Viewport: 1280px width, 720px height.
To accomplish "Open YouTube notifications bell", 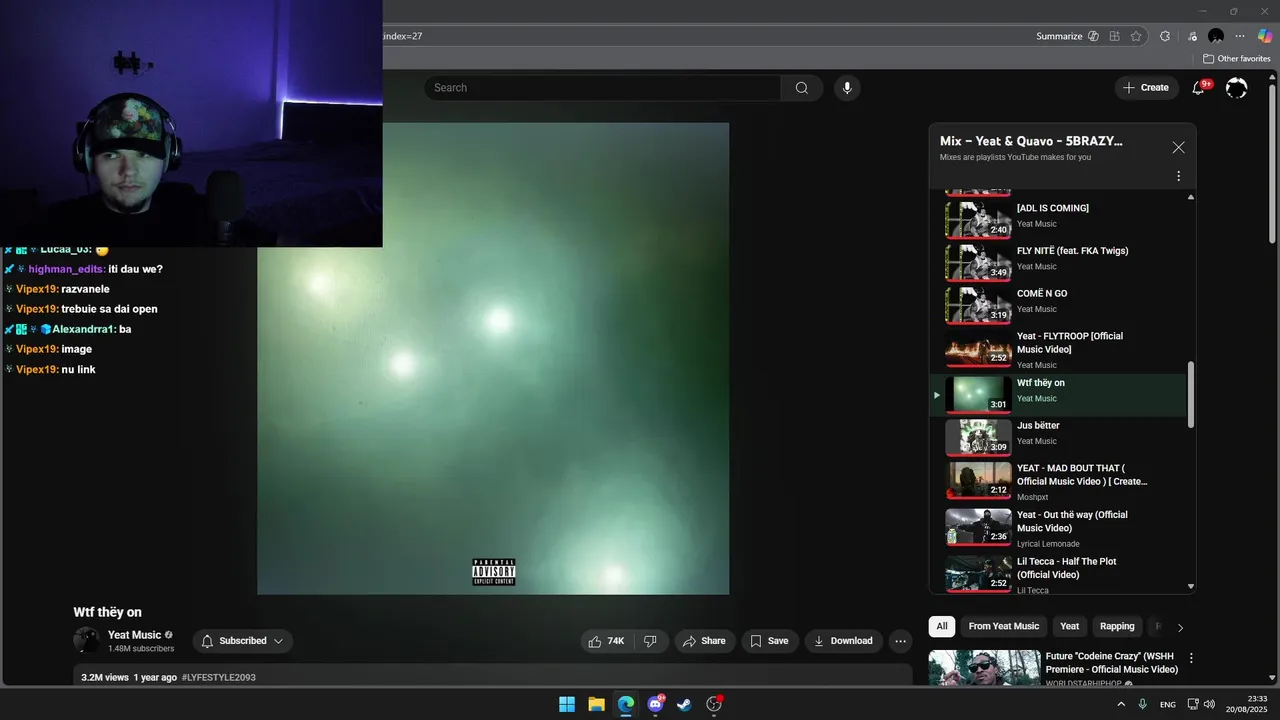I will tap(1198, 88).
